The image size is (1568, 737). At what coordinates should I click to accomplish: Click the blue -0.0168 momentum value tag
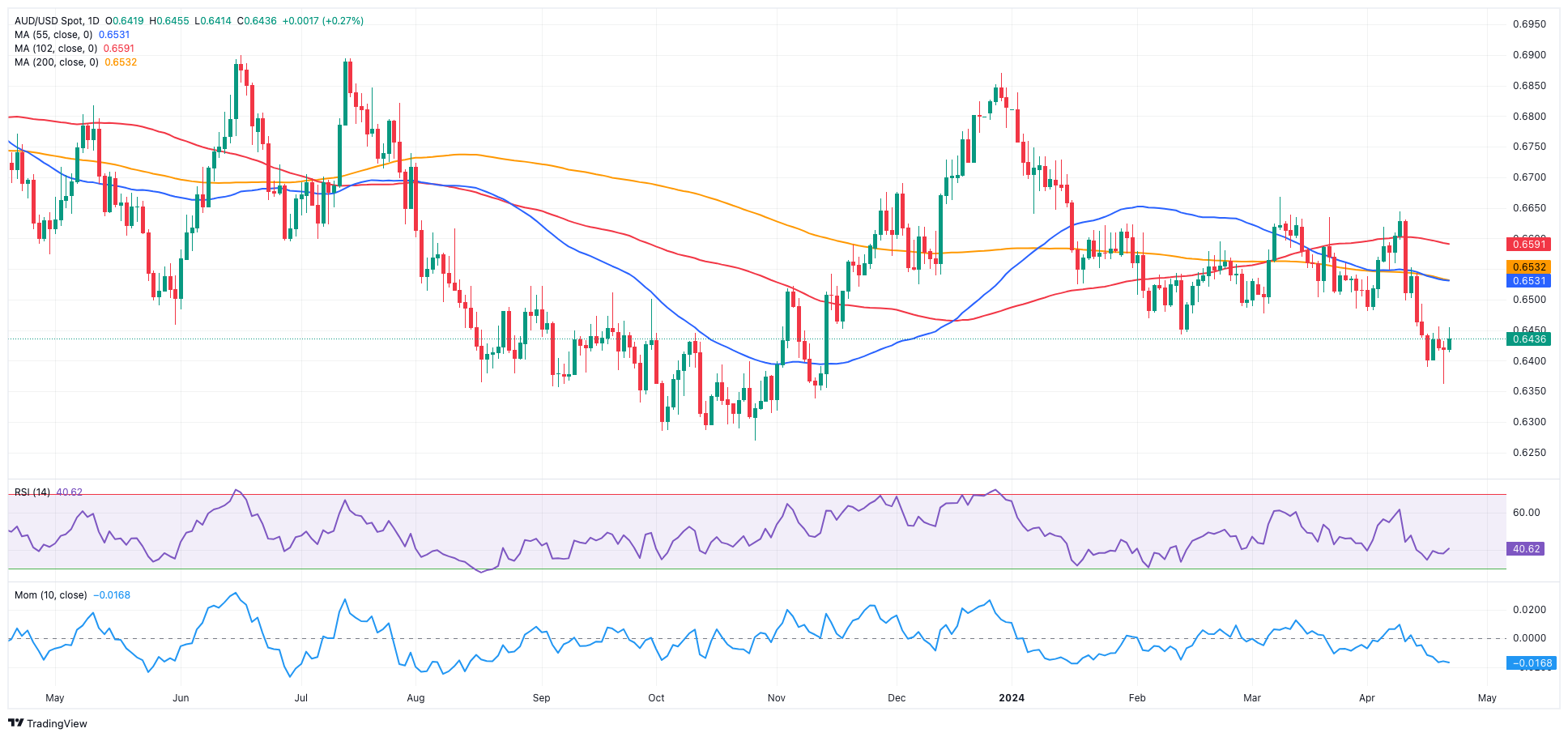point(1529,663)
